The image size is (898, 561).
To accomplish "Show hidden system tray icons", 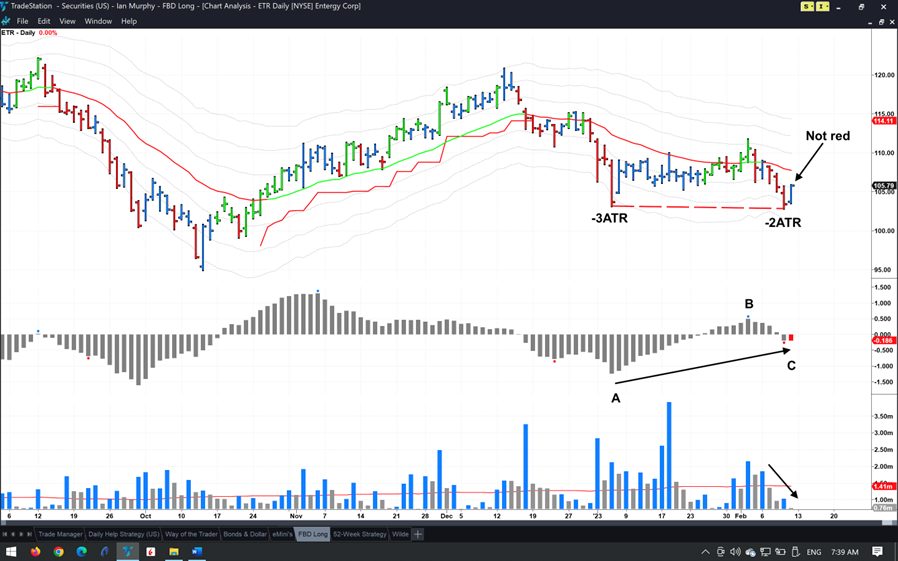I will click(x=705, y=552).
